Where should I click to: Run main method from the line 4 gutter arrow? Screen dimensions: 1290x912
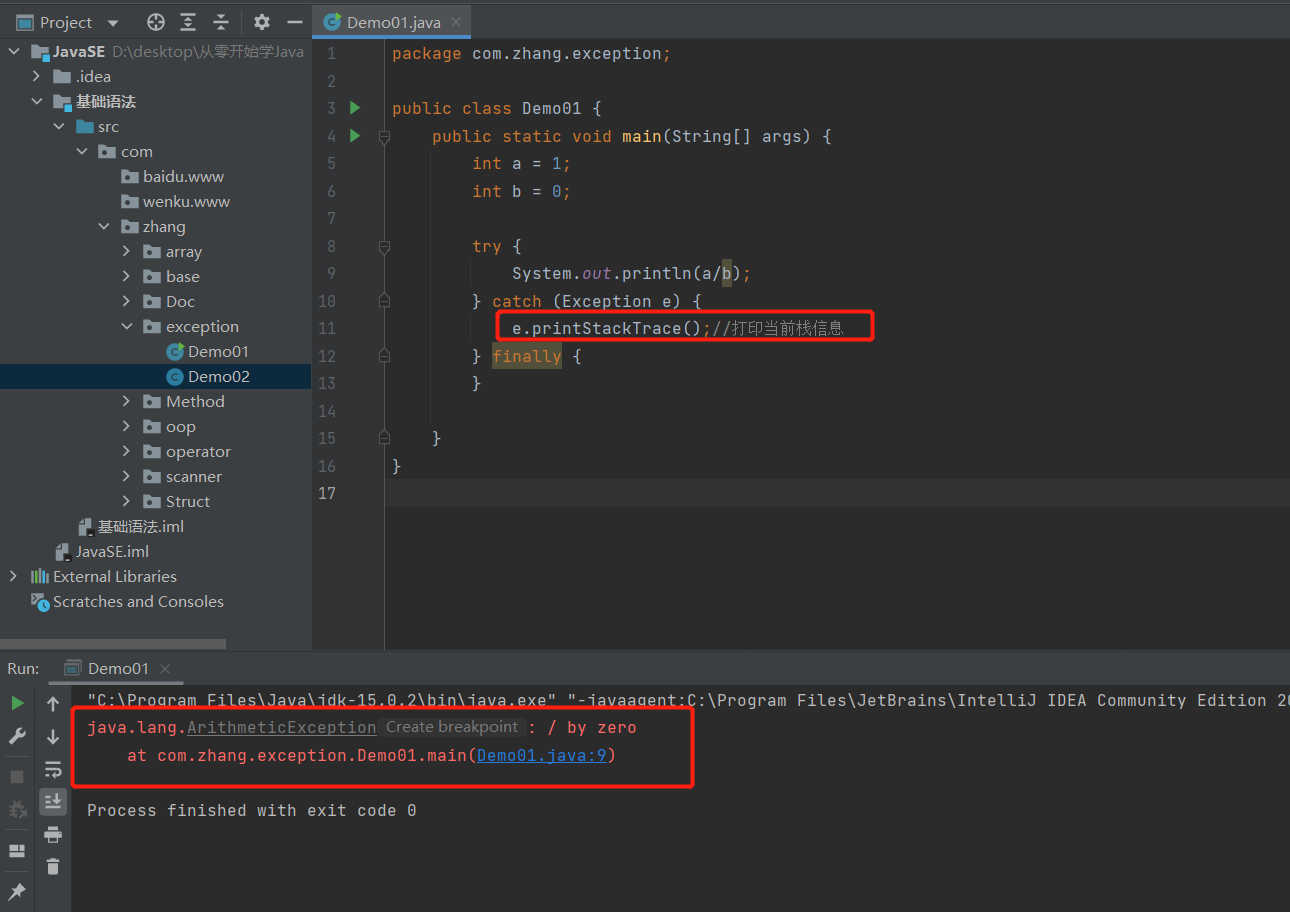tap(354, 135)
